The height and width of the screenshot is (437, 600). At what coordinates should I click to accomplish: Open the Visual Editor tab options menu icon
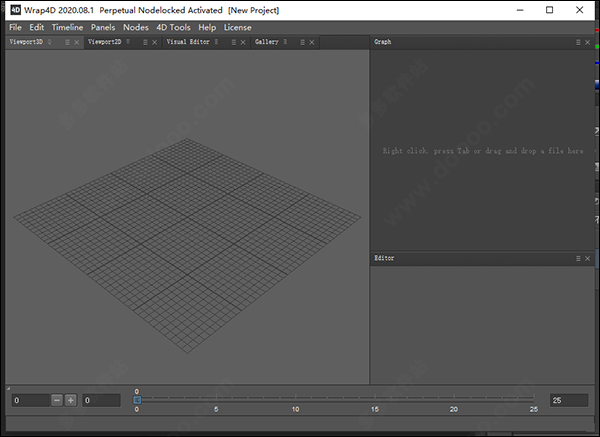coord(234,42)
